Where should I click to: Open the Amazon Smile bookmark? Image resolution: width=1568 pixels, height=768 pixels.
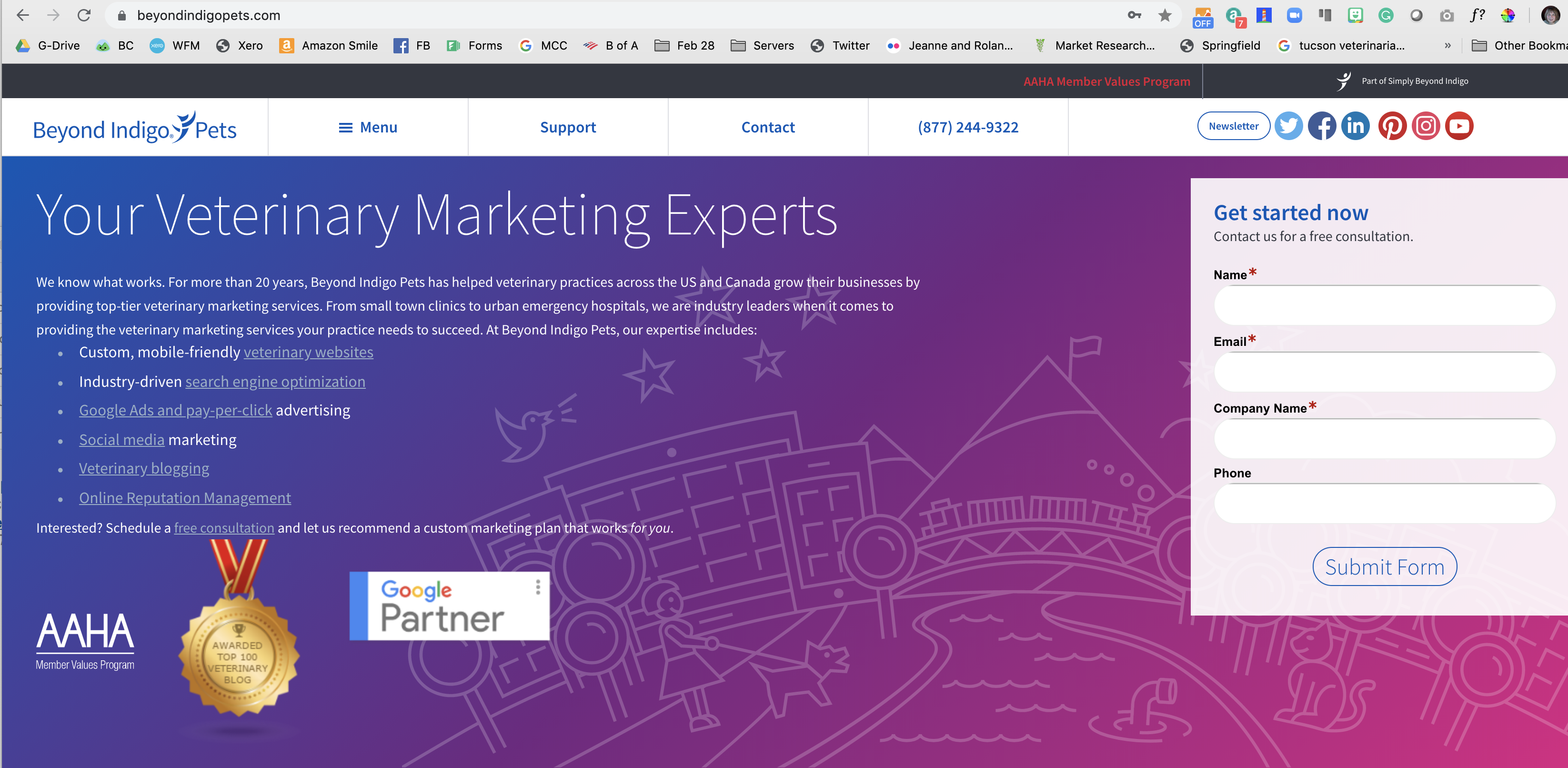point(329,46)
